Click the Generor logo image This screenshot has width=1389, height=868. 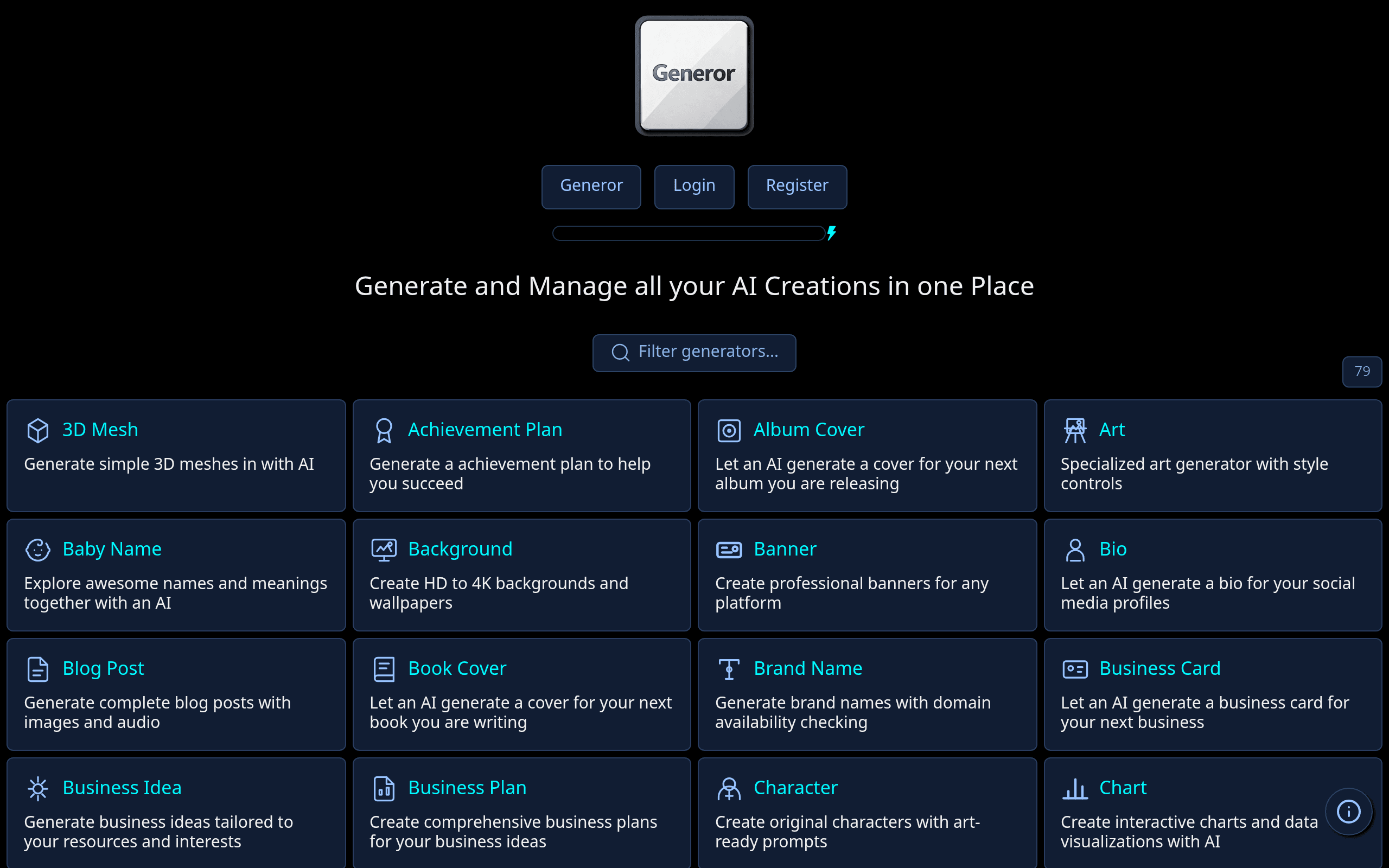pyautogui.click(x=694, y=75)
